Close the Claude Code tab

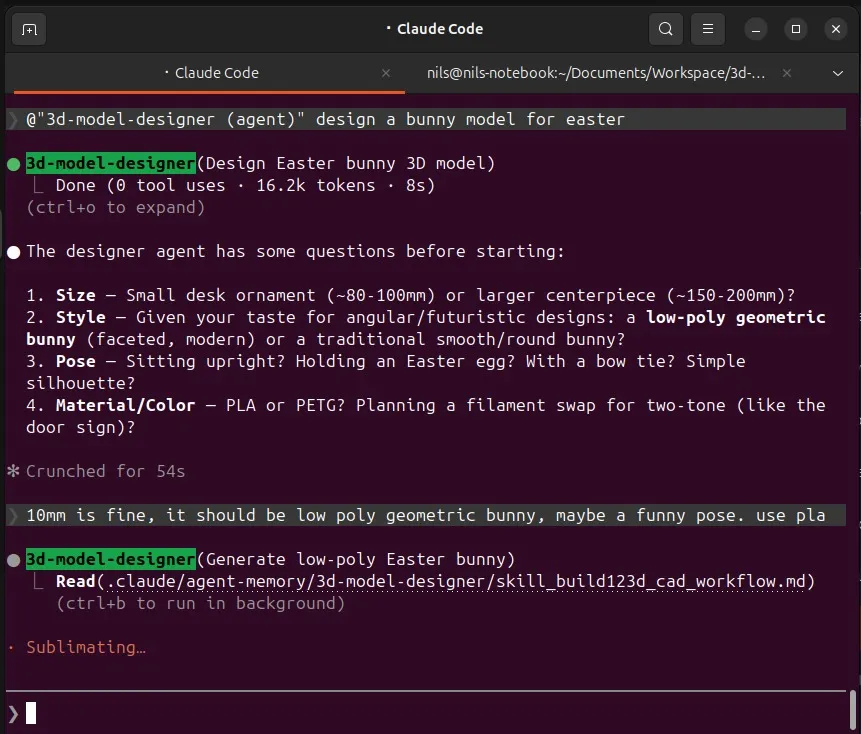[x=386, y=73]
